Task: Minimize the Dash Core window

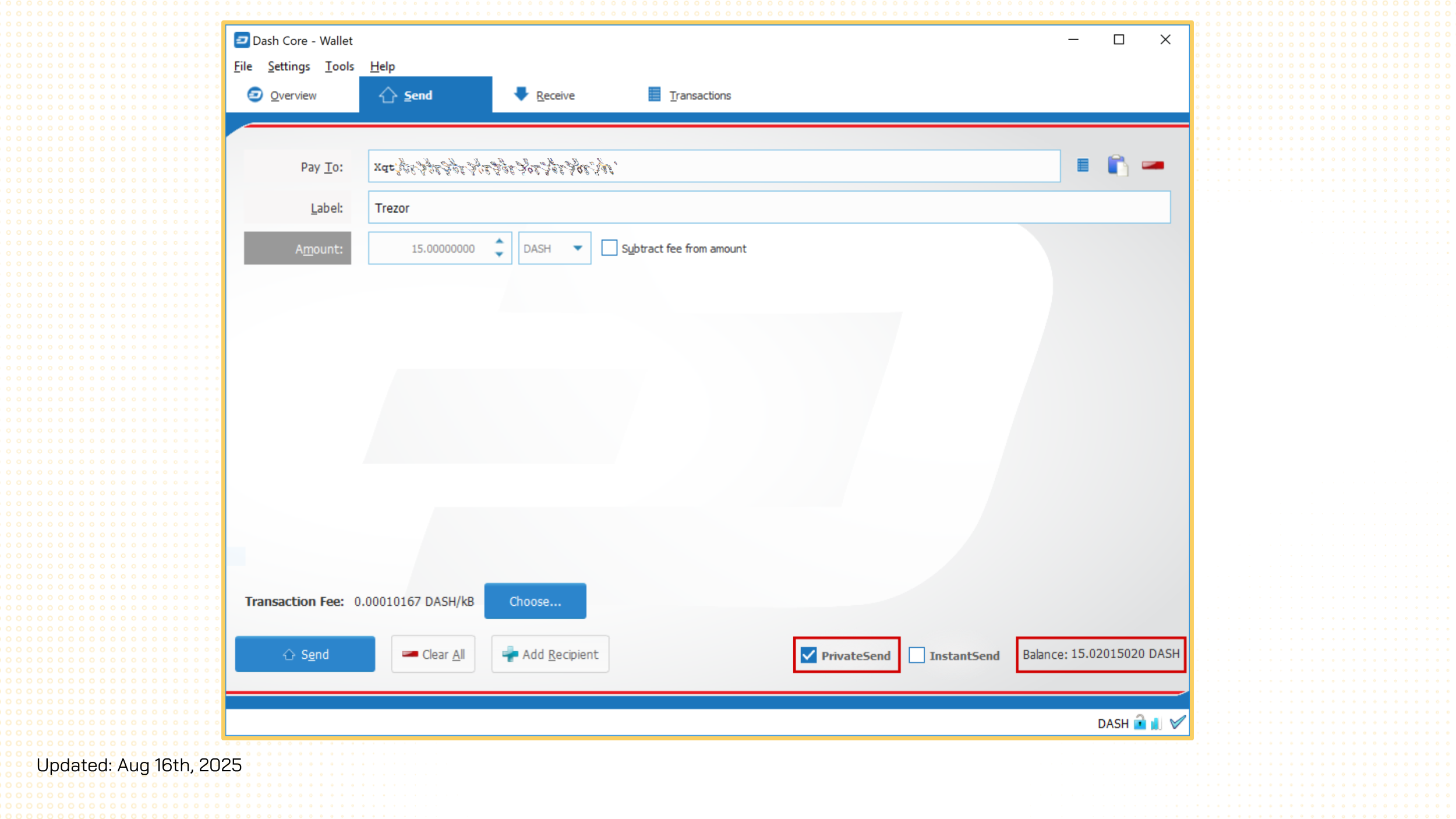Action: tap(1073, 40)
